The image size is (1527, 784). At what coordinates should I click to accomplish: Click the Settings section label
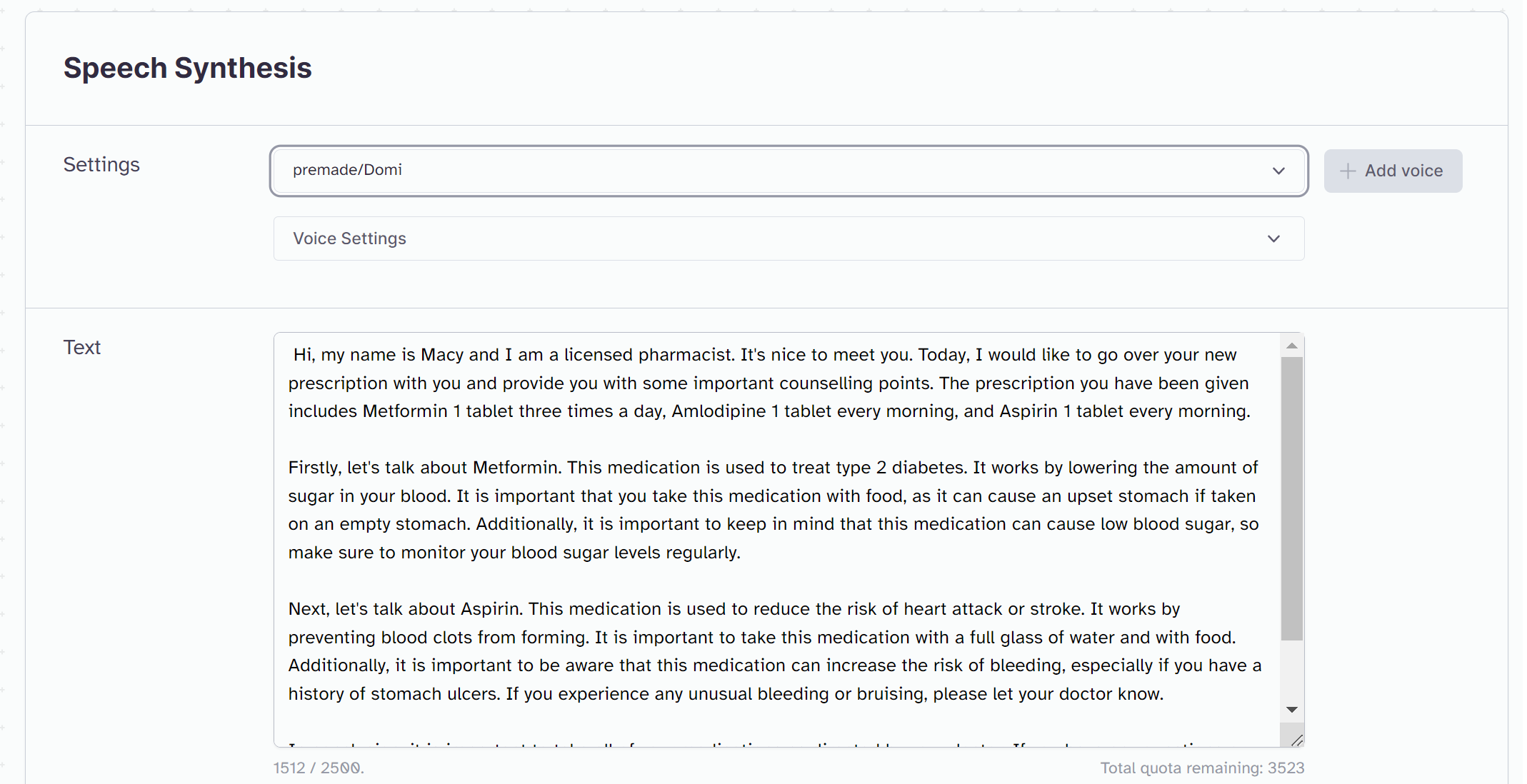pyautogui.click(x=101, y=165)
